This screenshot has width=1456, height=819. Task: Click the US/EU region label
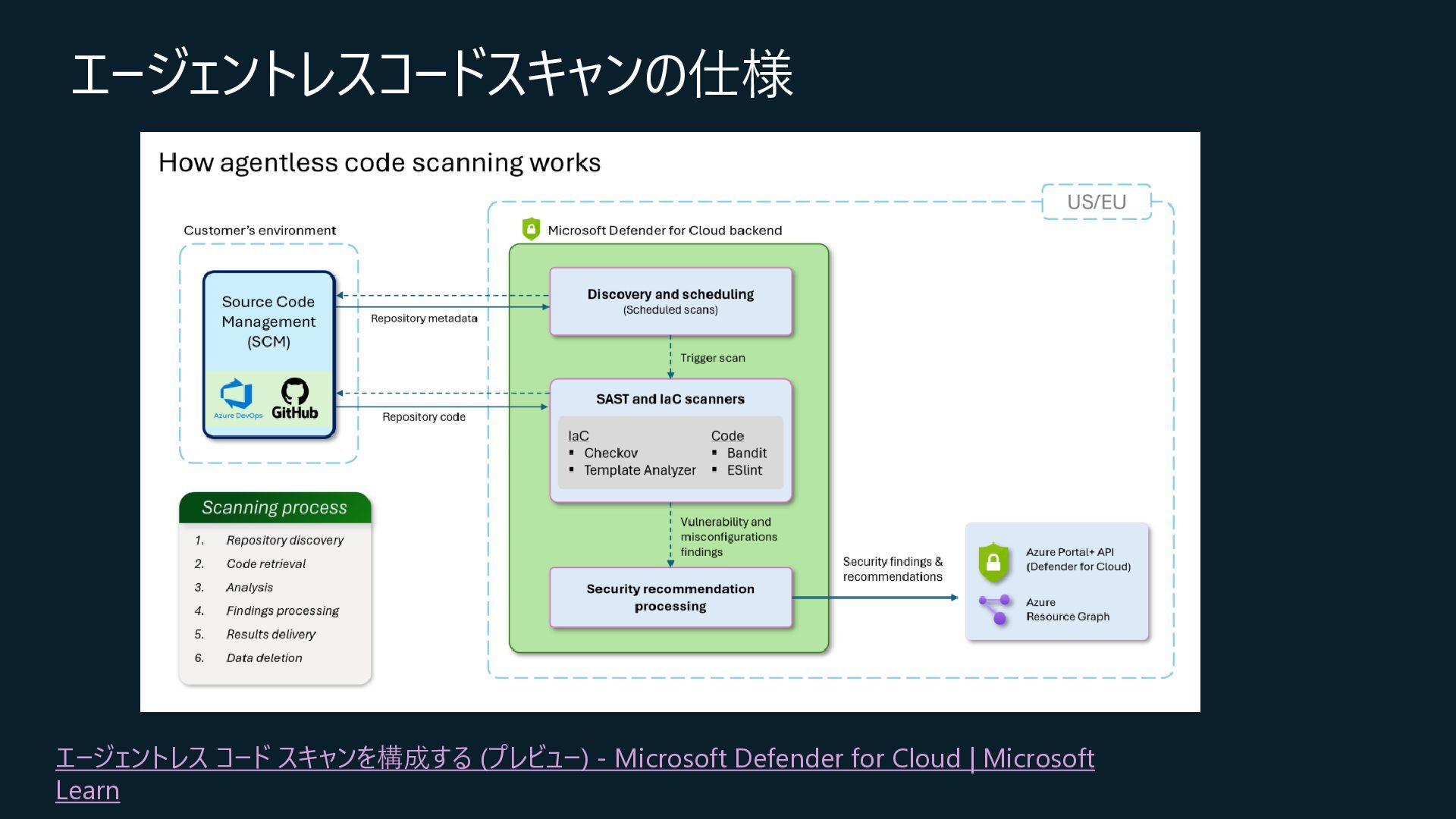tap(1097, 202)
